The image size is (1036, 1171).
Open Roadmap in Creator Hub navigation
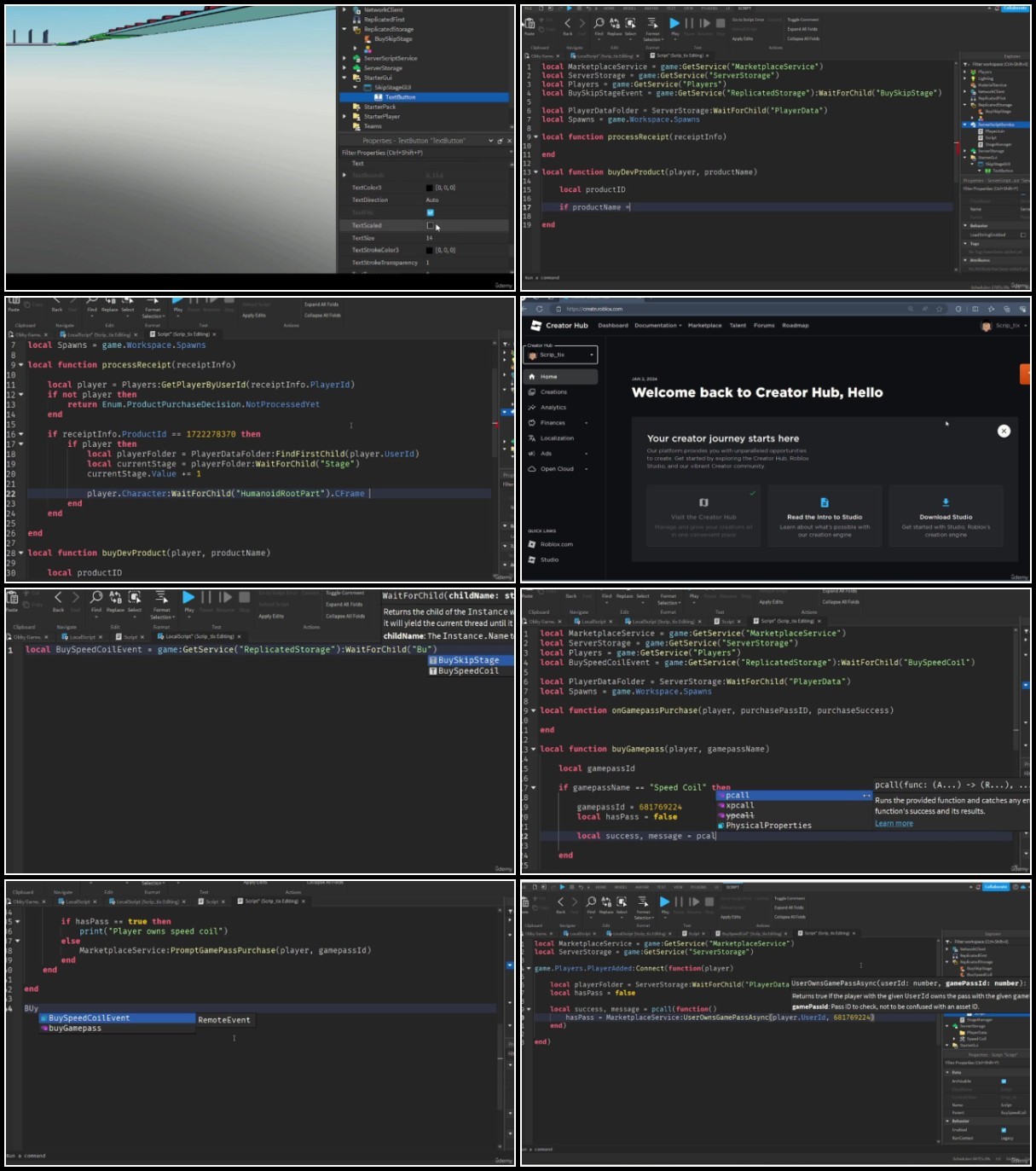coord(796,325)
